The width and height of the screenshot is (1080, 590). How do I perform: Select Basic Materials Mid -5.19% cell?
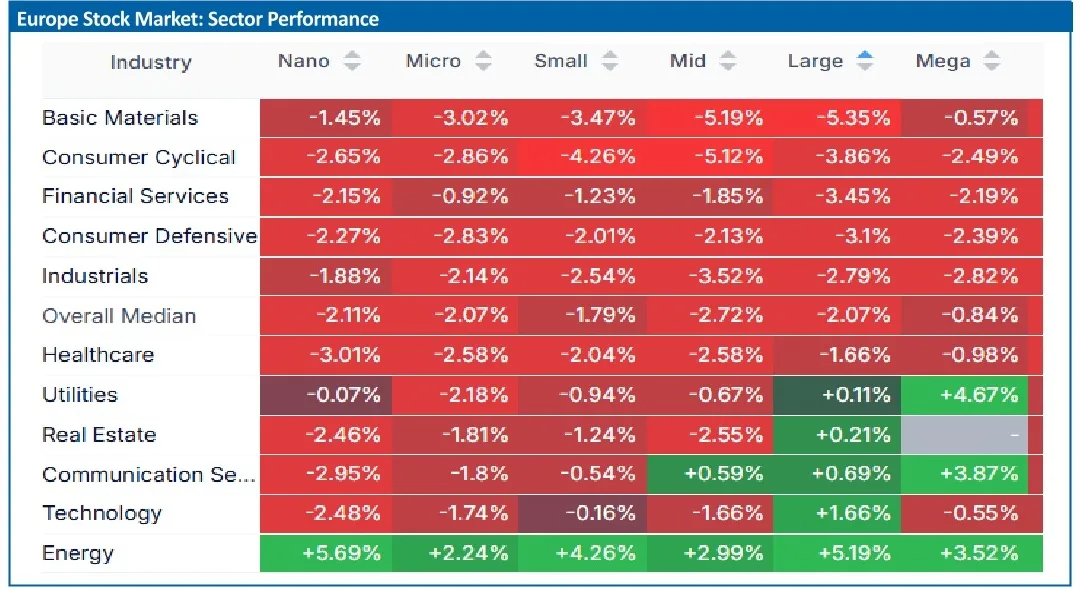(712, 118)
